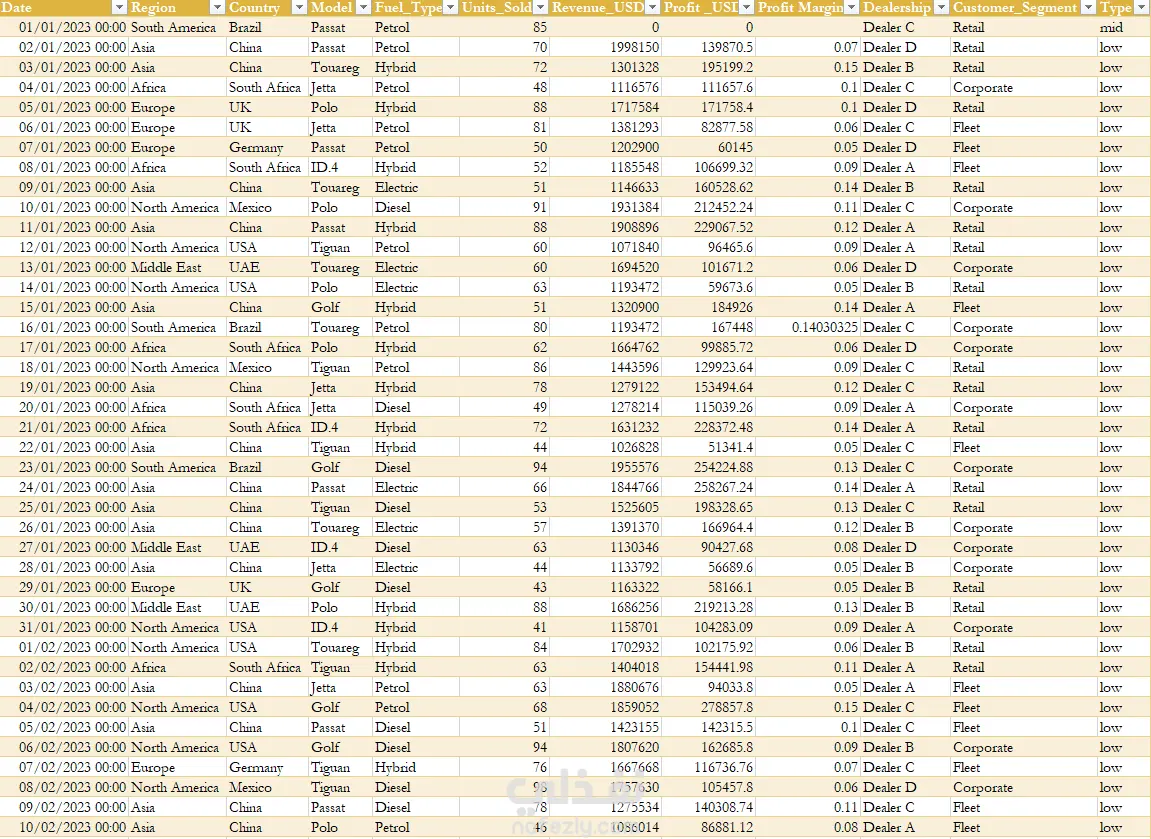The width and height of the screenshot is (1151, 839).
Task: Open the Customer_Segment column filter dropdown
Action: coord(1089,7)
